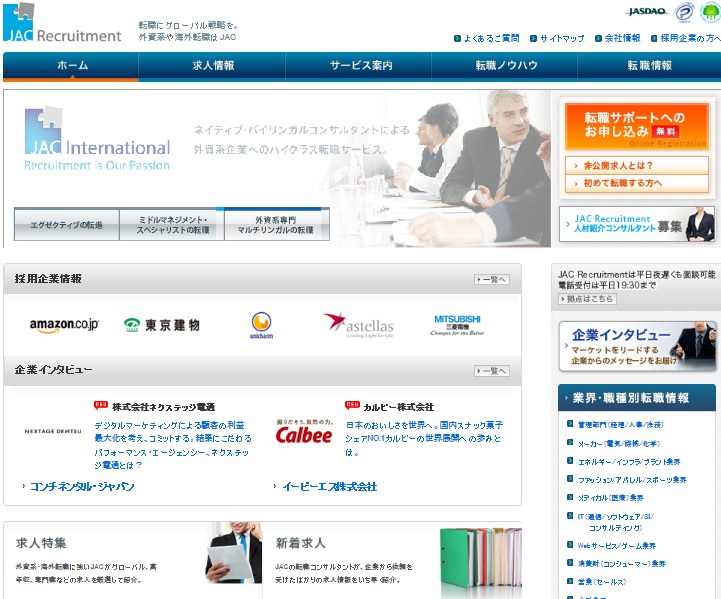The height and width of the screenshot is (599, 721).
Task: Select the 外資系専門 マルチリンガルの転職 tab
Action: pyautogui.click(x=277, y=225)
